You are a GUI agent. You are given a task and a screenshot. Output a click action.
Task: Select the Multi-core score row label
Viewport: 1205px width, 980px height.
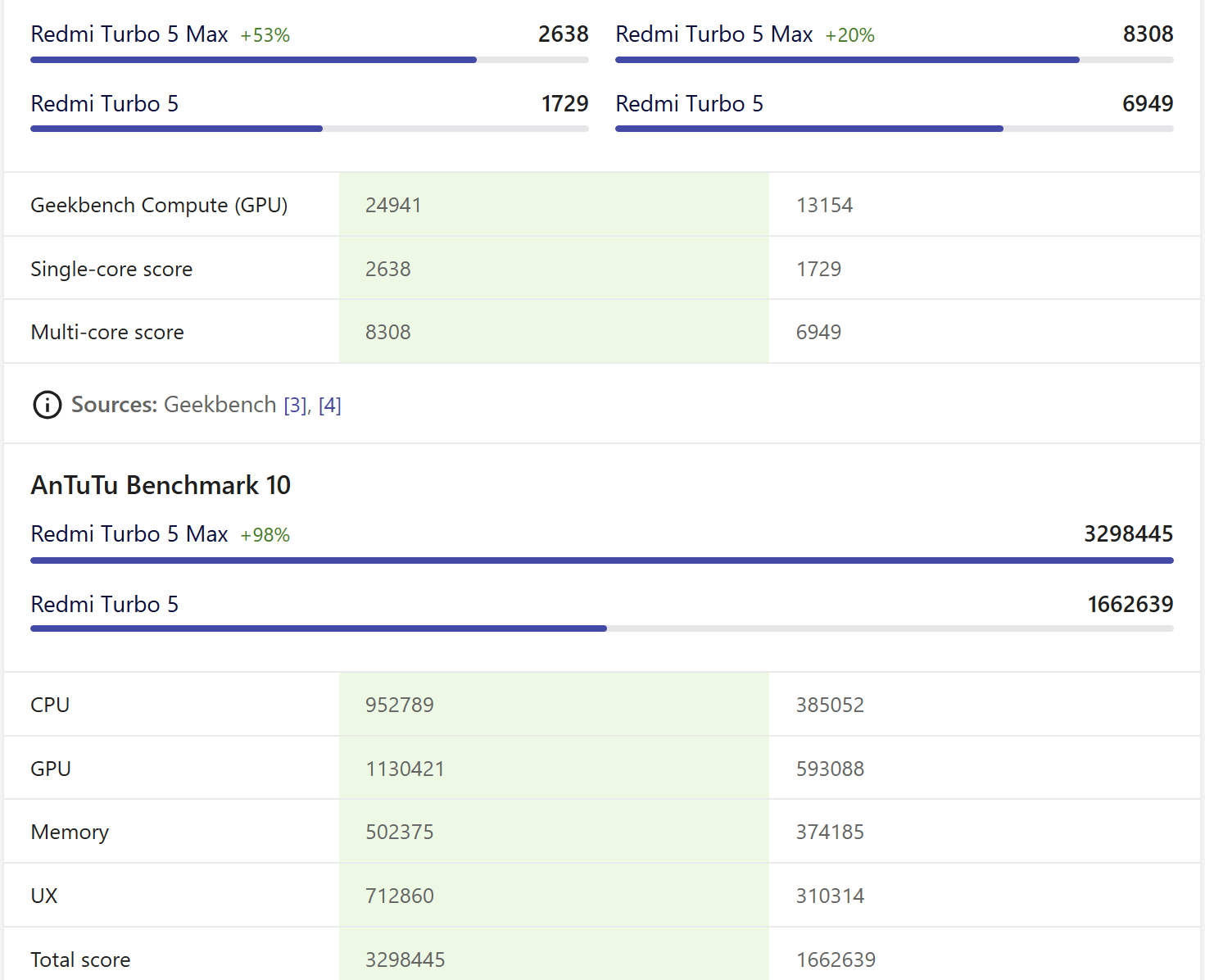coord(107,332)
